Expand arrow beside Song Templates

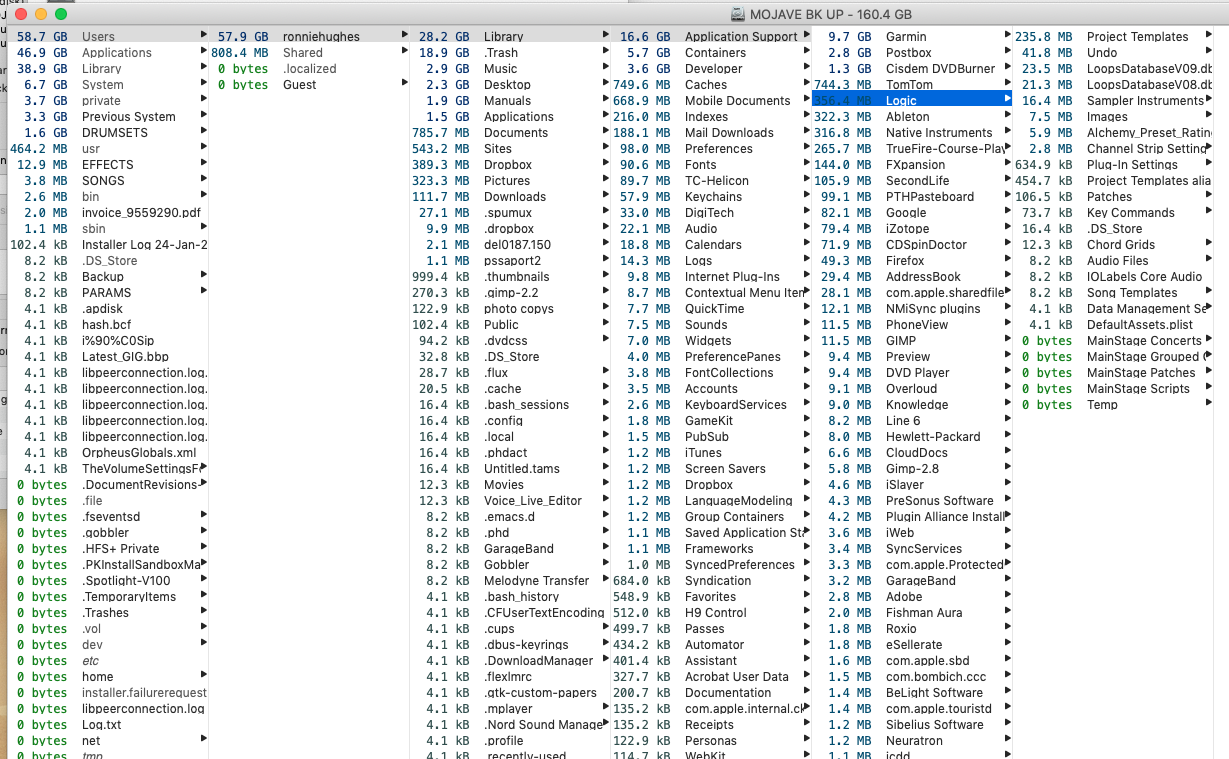coord(1208,293)
